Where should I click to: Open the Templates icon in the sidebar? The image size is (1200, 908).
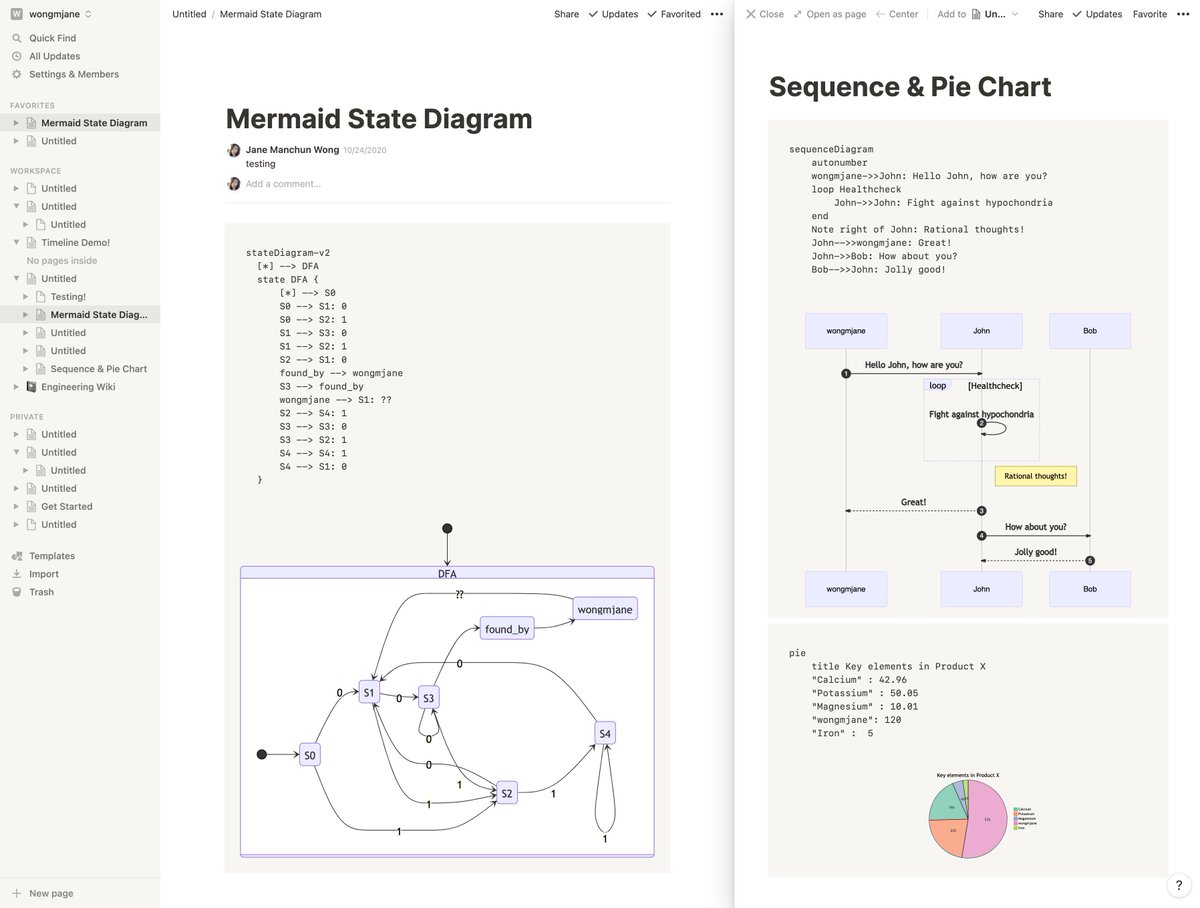[x=16, y=556]
